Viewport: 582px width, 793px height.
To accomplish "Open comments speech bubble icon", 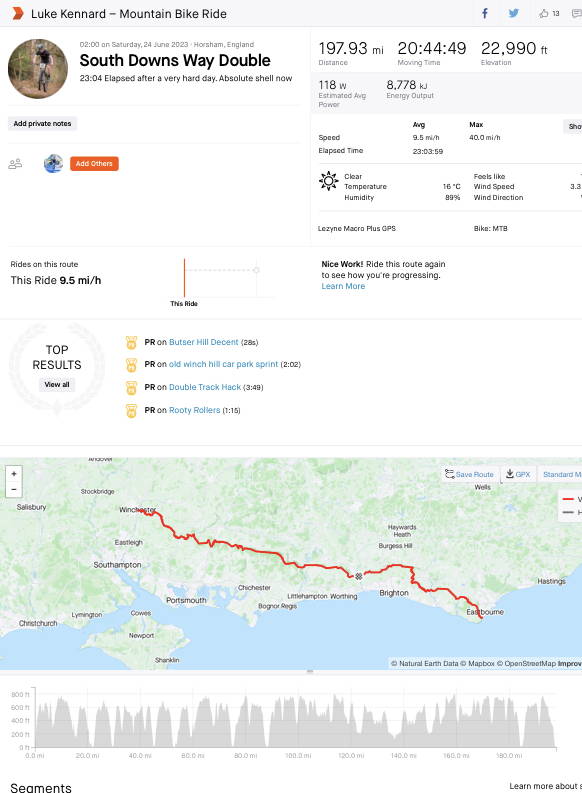I will (x=576, y=14).
